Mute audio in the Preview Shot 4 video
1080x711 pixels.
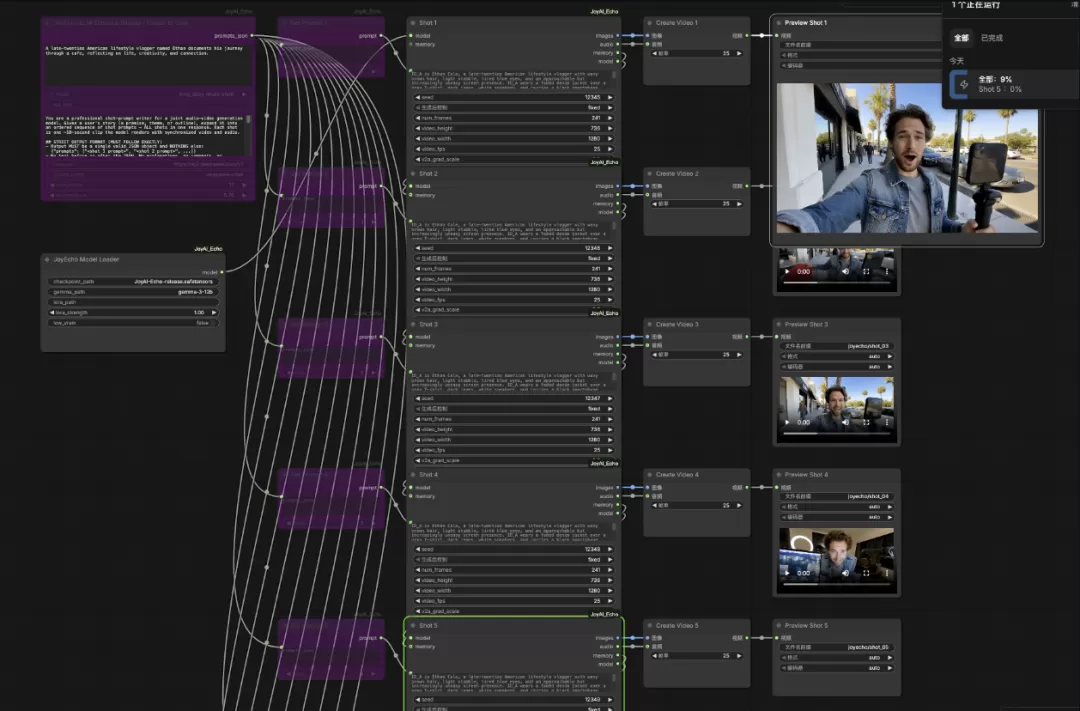tap(845, 573)
